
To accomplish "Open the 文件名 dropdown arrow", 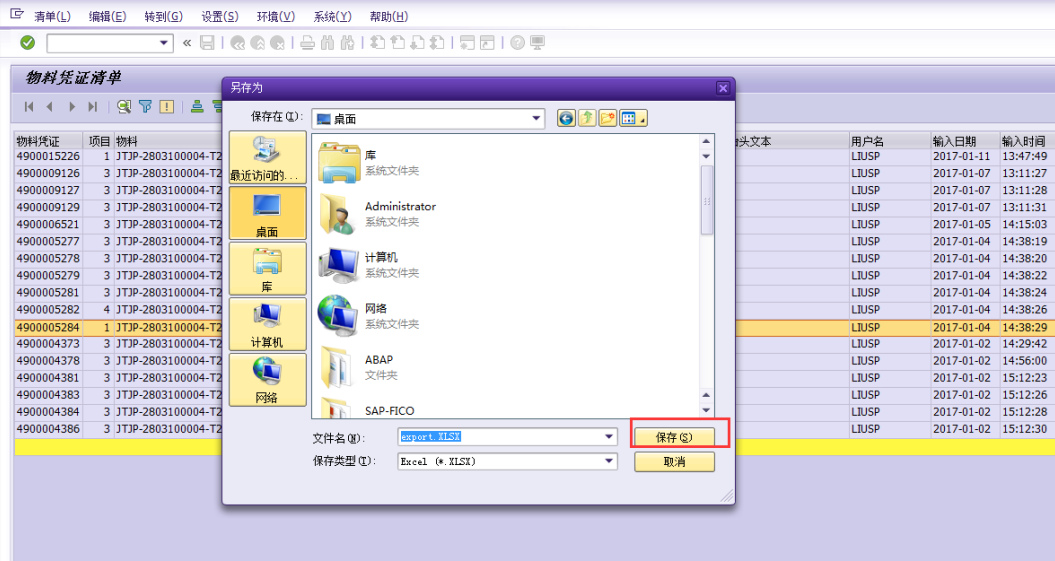I will click(609, 437).
